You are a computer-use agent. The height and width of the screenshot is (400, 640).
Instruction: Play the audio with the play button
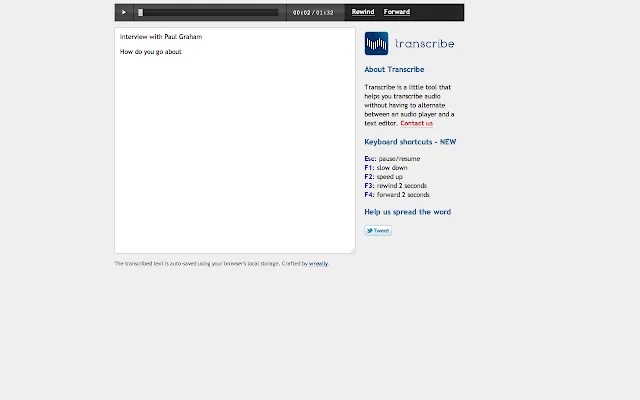coord(124,12)
